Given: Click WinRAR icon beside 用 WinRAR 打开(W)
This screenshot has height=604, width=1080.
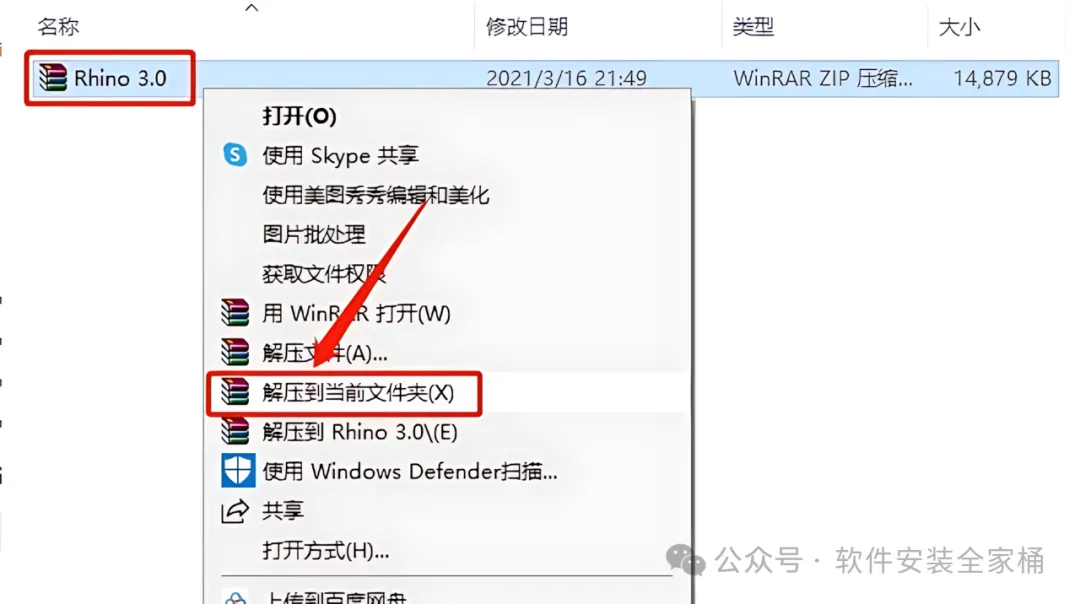Looking at the screenshot, I should 235,313.
